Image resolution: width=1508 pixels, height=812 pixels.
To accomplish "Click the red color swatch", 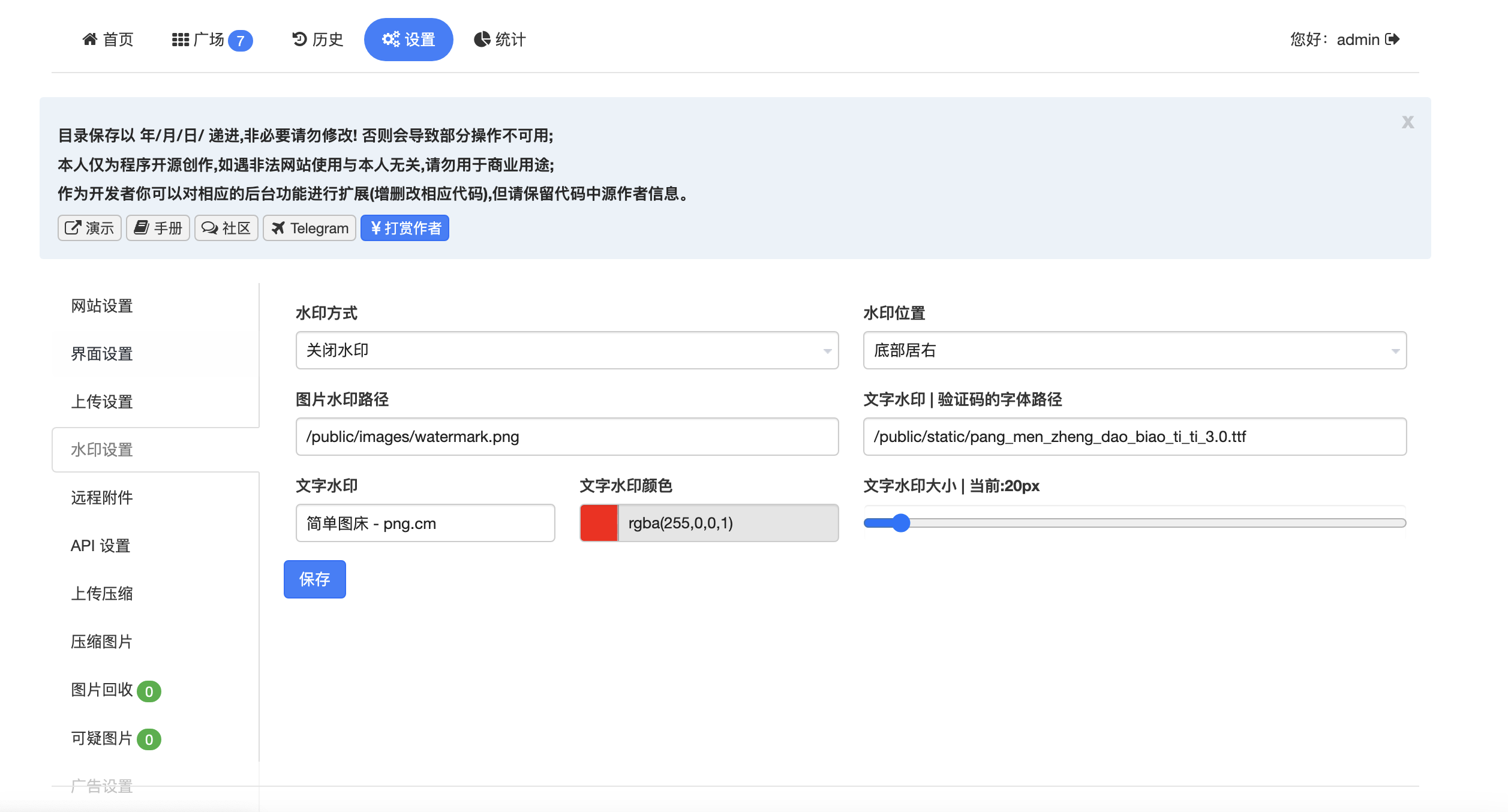I will pos(599,523).
